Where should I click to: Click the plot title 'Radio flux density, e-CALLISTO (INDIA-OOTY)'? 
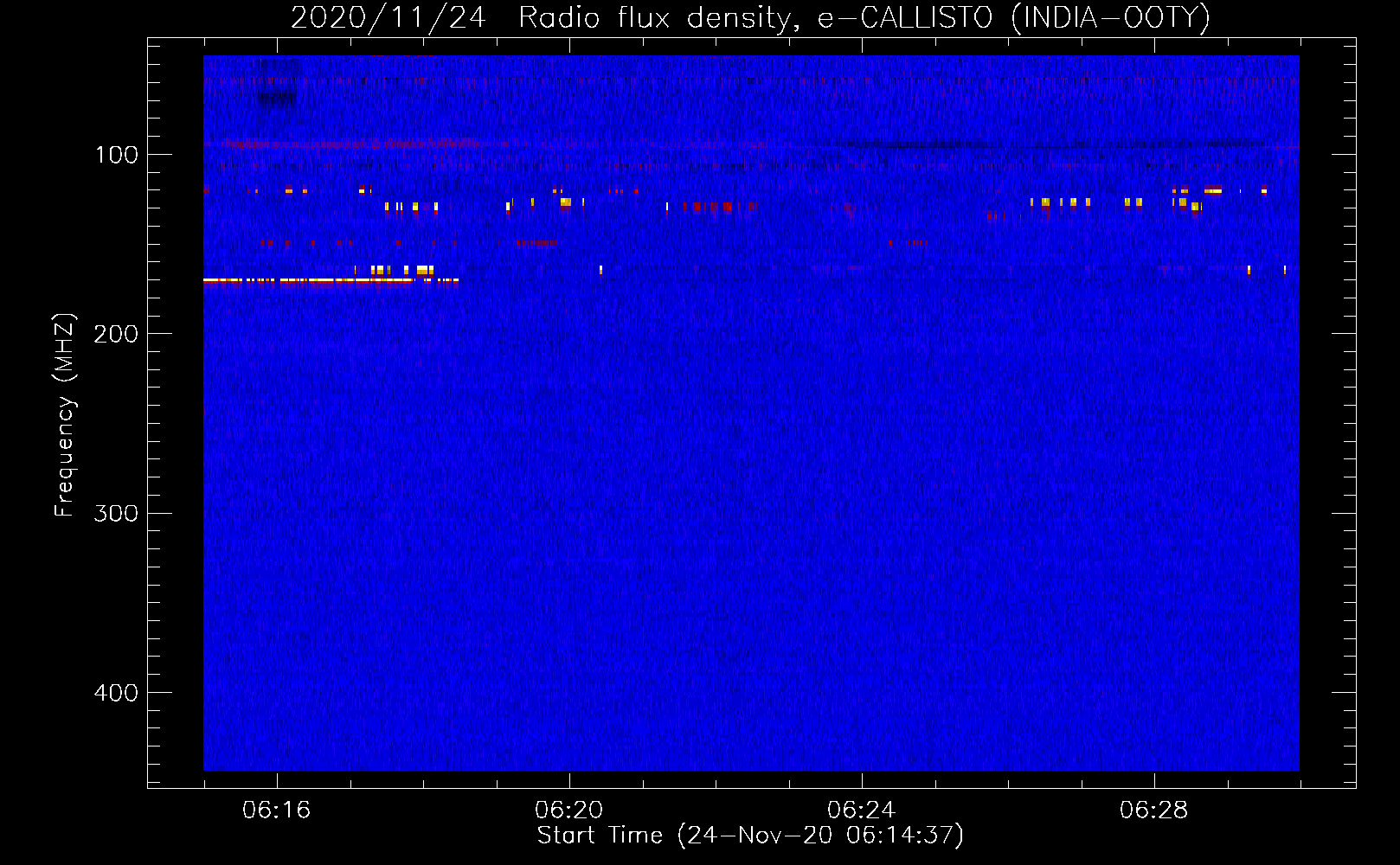[x=864, y=17]
